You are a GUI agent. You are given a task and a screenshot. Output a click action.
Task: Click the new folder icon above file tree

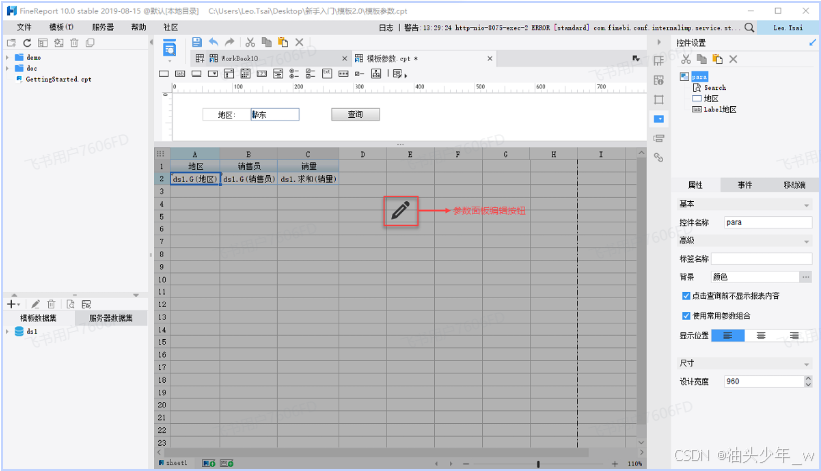coord(11,43)
